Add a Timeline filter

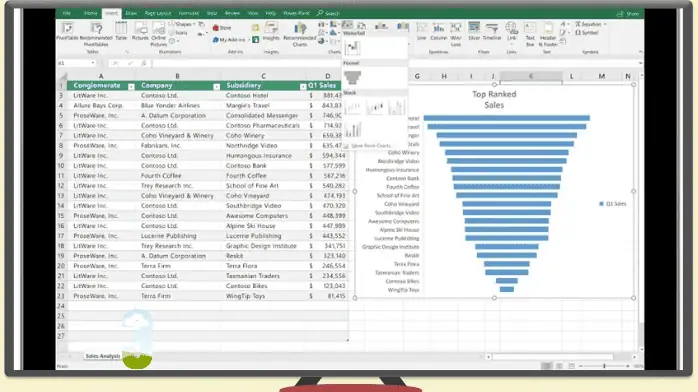point(492,32)
